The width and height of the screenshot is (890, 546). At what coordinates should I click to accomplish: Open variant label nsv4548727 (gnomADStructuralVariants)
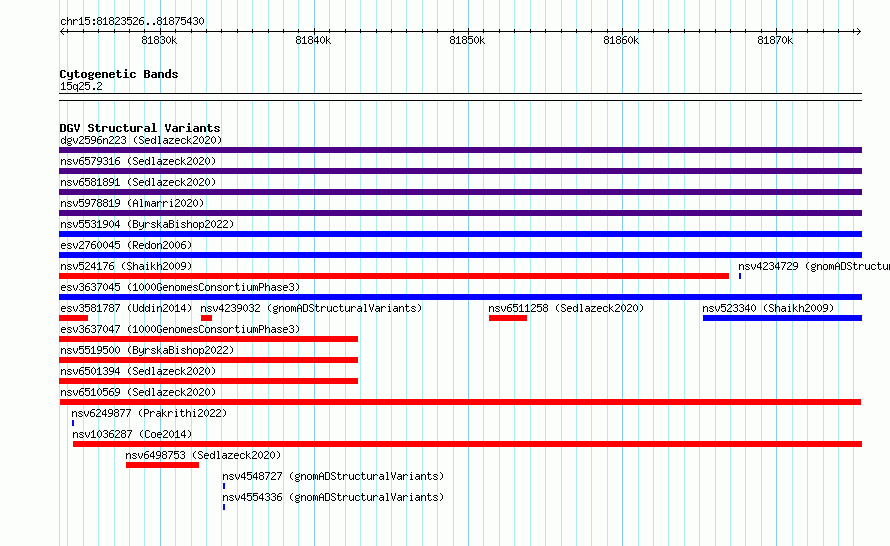(x=333, y=476)
